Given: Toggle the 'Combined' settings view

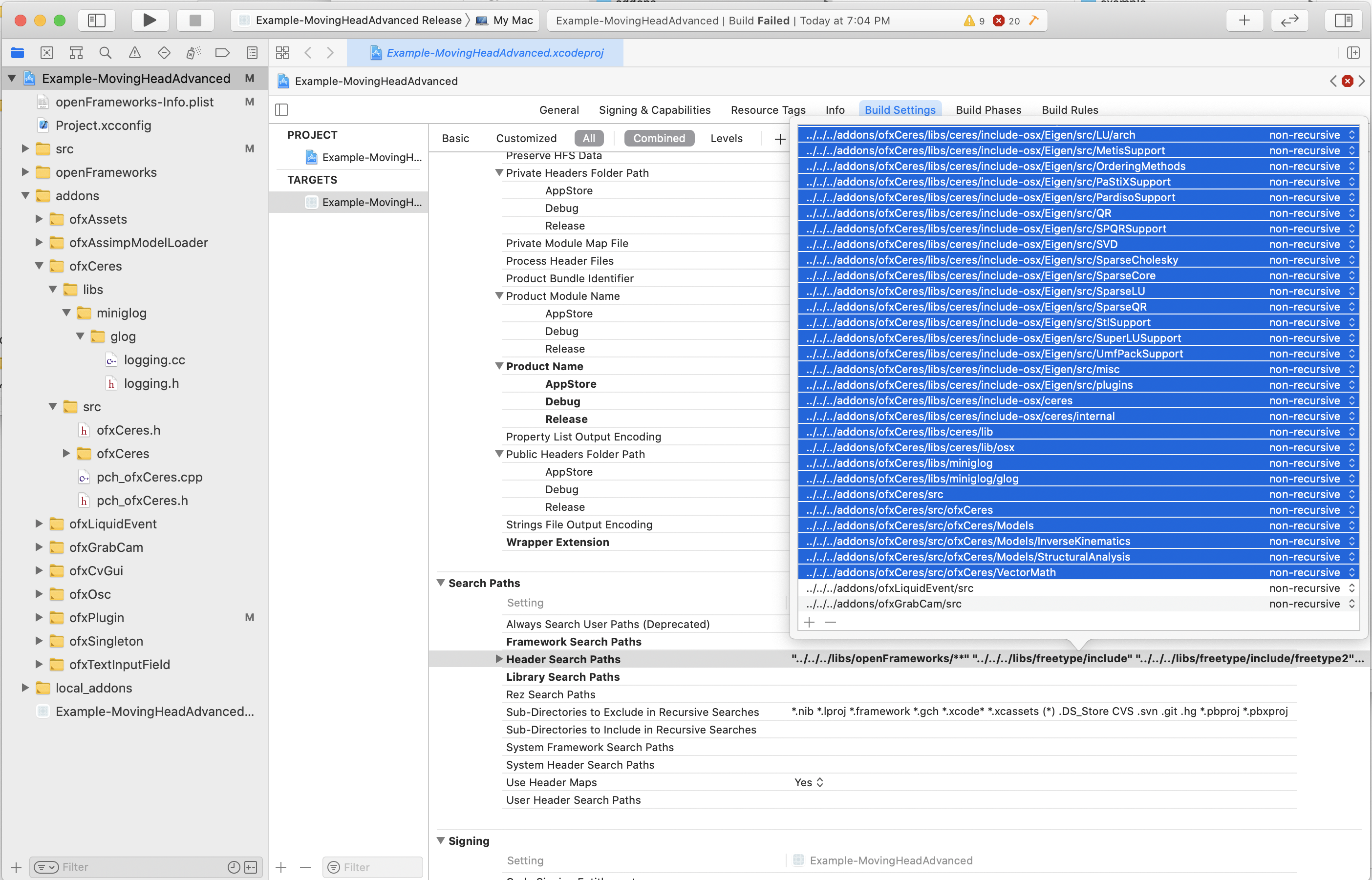Looking at the screenshot, I should tap(659, 138).
